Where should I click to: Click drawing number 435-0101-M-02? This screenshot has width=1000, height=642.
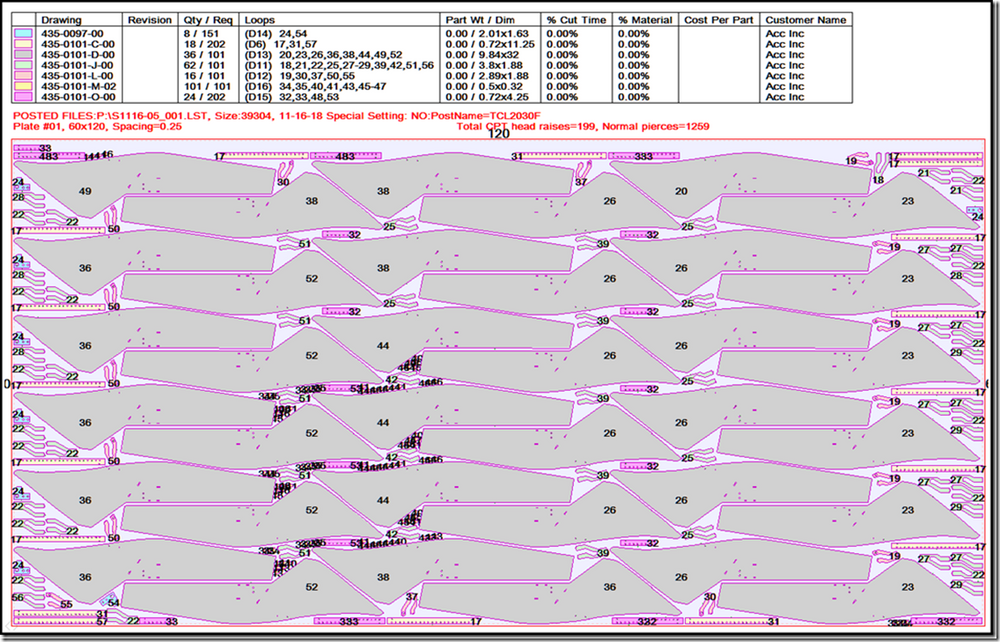[x=78, y=86]
